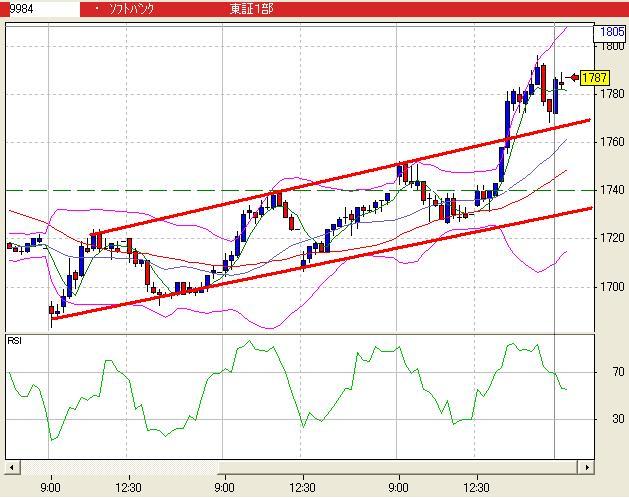629x498 pixels.
Task: Click the scrollbar right arrow button
Action: pyautogui.click(x=587, y=467)
